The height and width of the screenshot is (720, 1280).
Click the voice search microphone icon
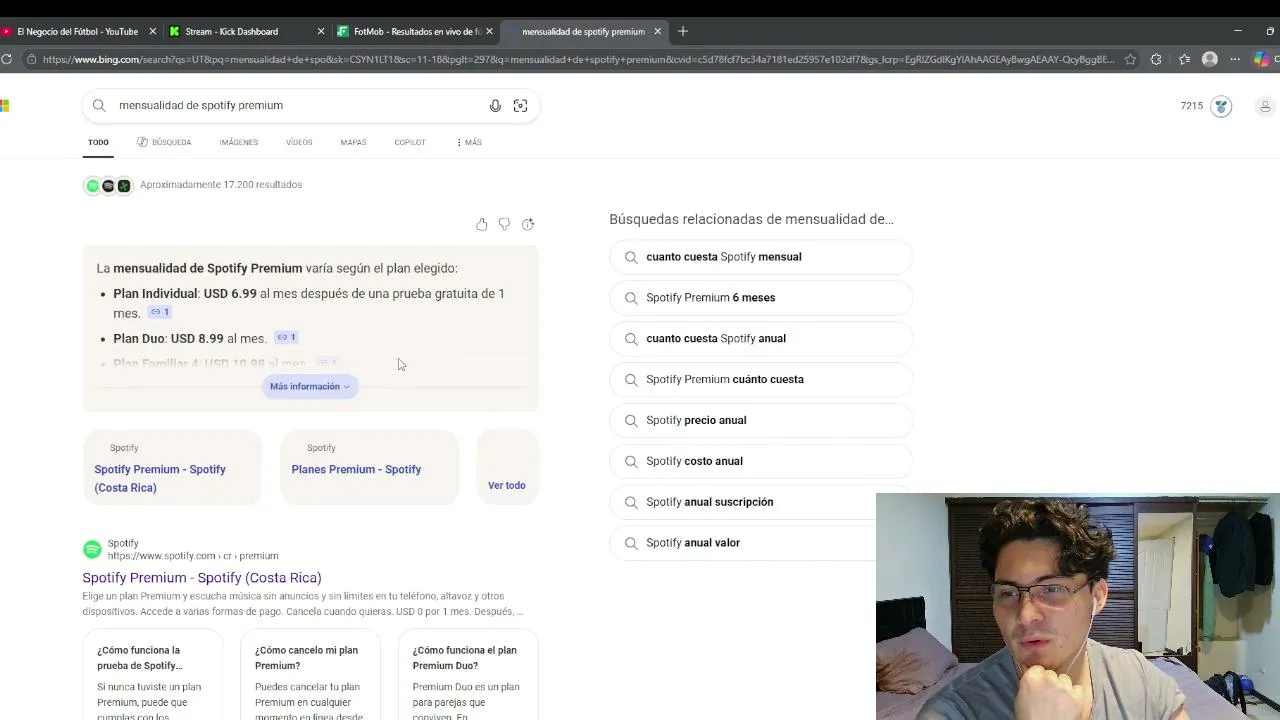click(x=495, y=105)
